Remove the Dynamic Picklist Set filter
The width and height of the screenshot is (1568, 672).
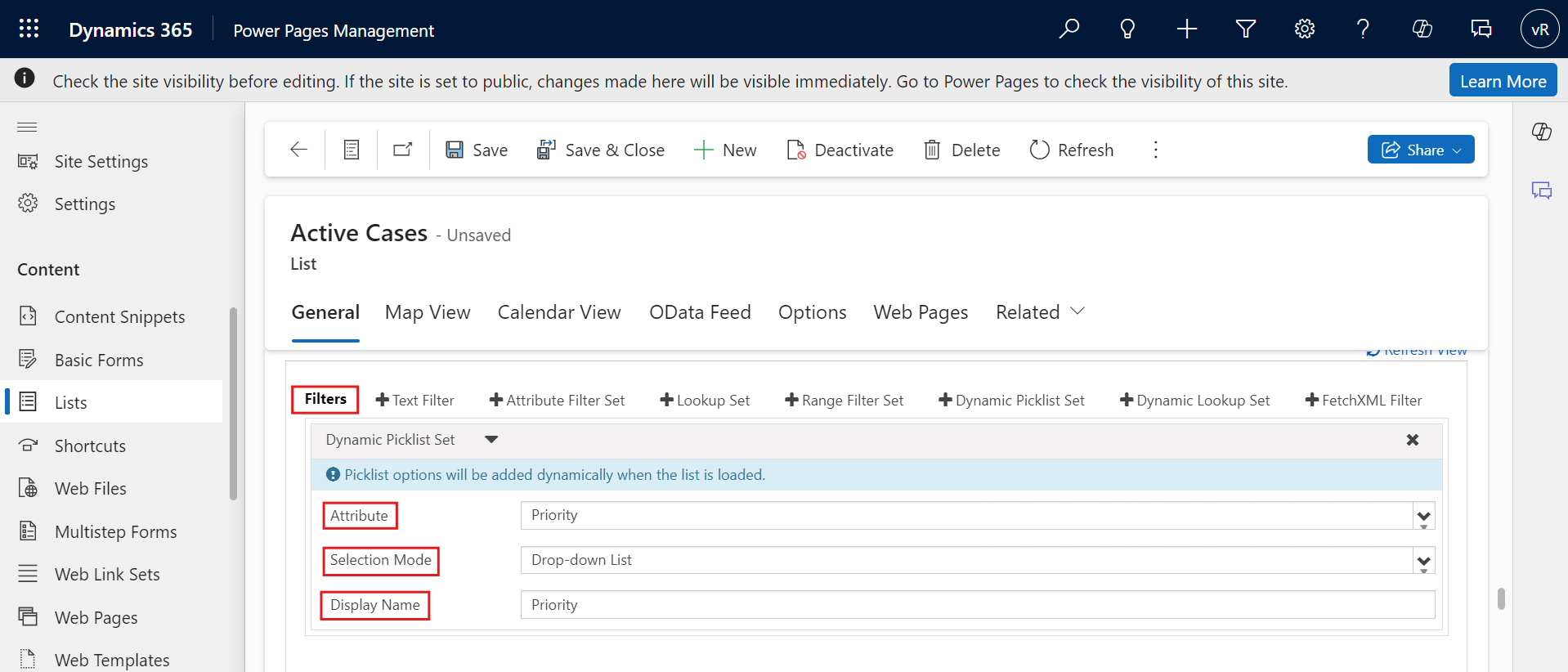click(x=1412, y=440)
